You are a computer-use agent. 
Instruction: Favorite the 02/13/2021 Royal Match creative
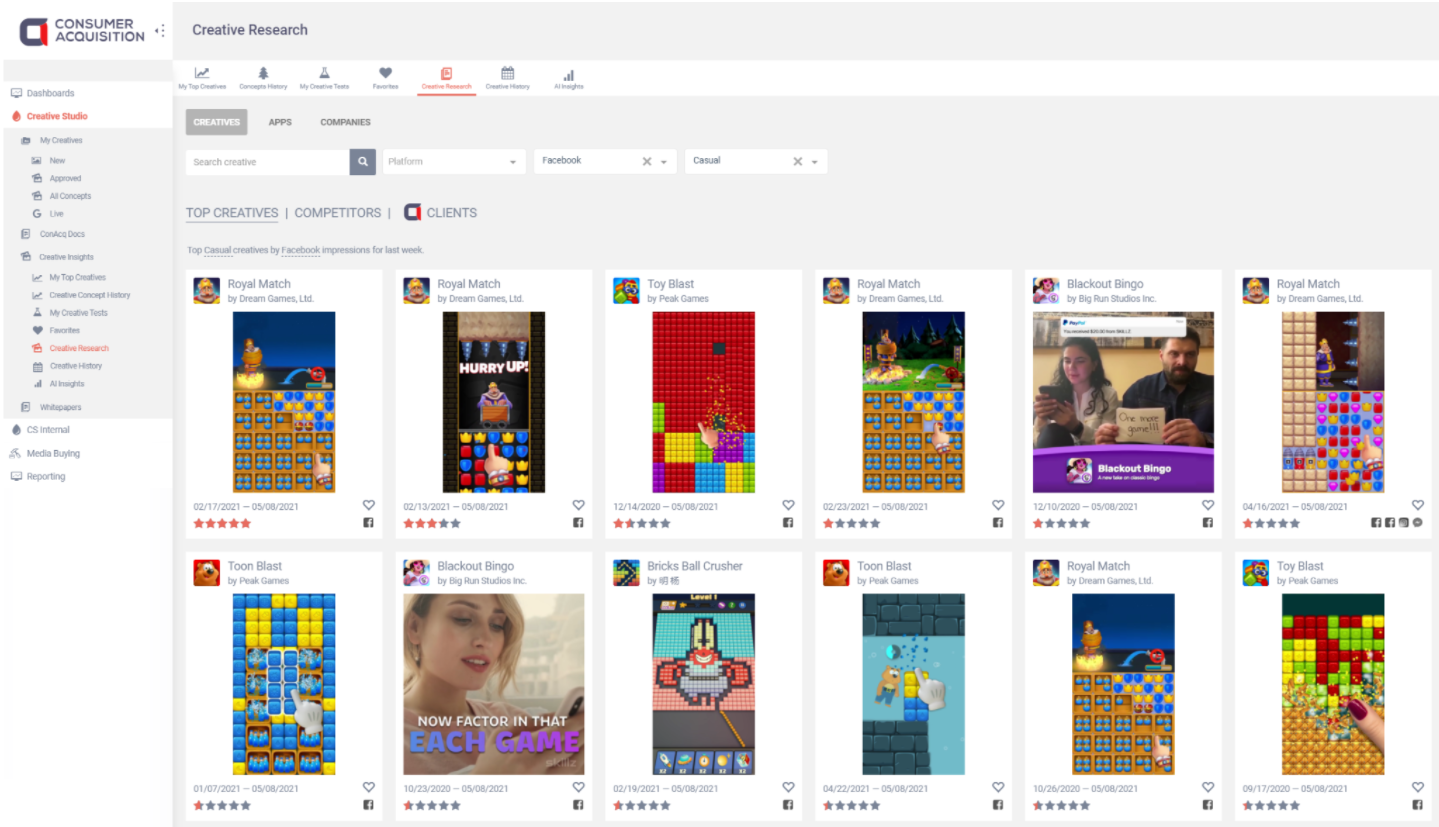click(578, 506)
